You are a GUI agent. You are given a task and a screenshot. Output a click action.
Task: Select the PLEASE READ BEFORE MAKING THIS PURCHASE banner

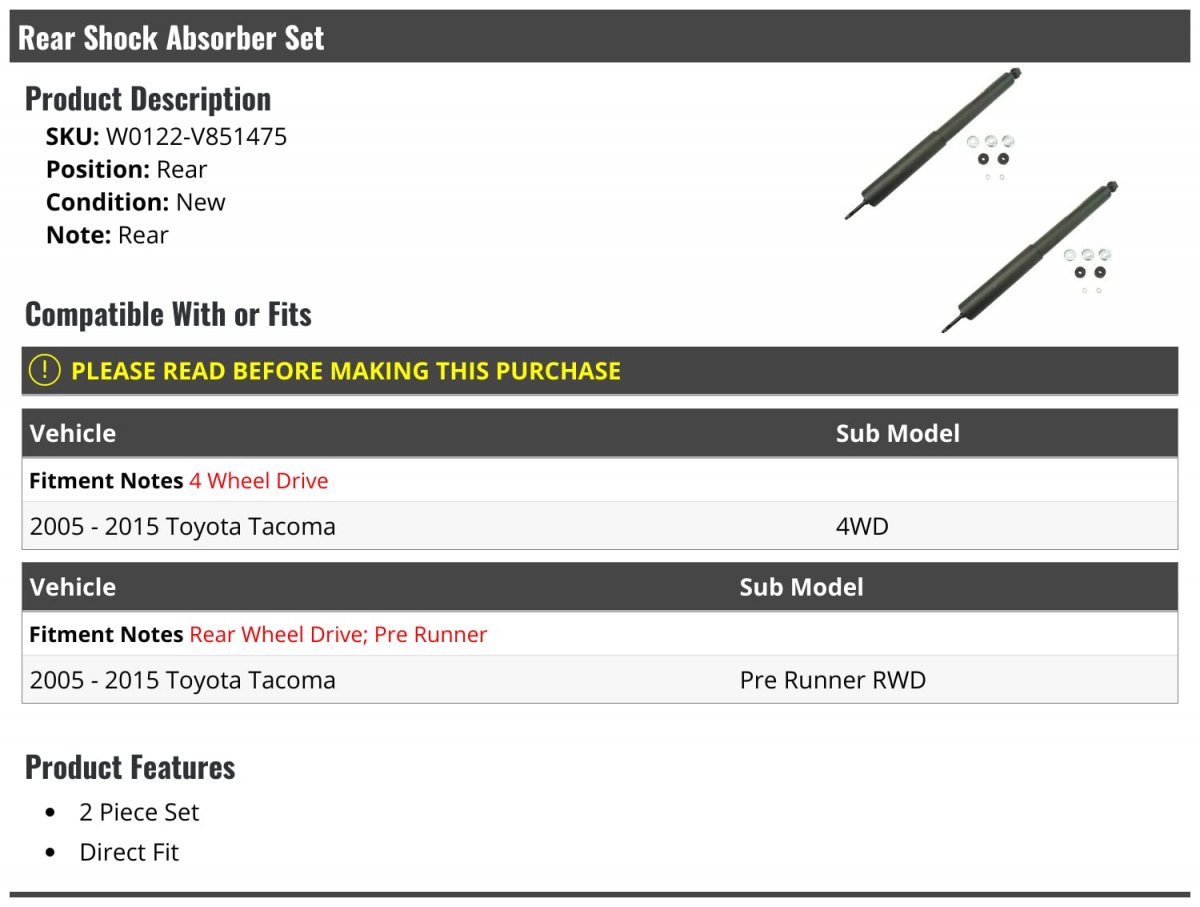click(x=600, y=370)
